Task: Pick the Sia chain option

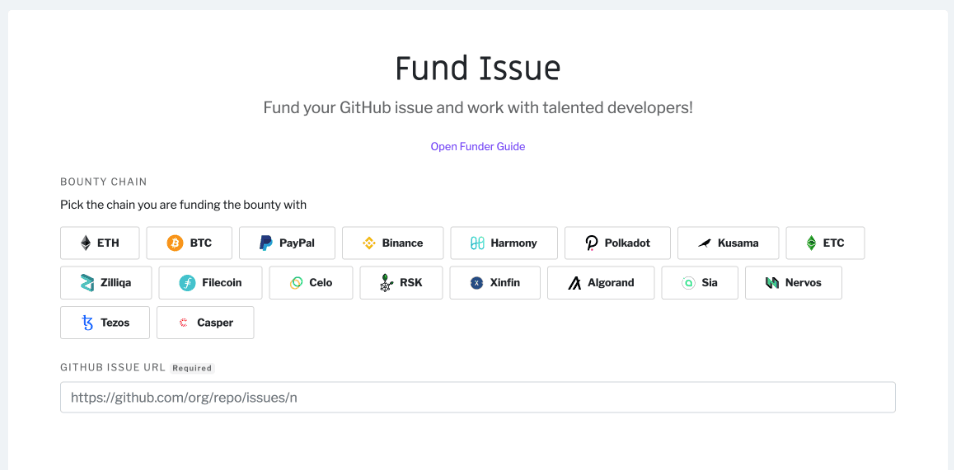Action: click(x=700, y=282)
